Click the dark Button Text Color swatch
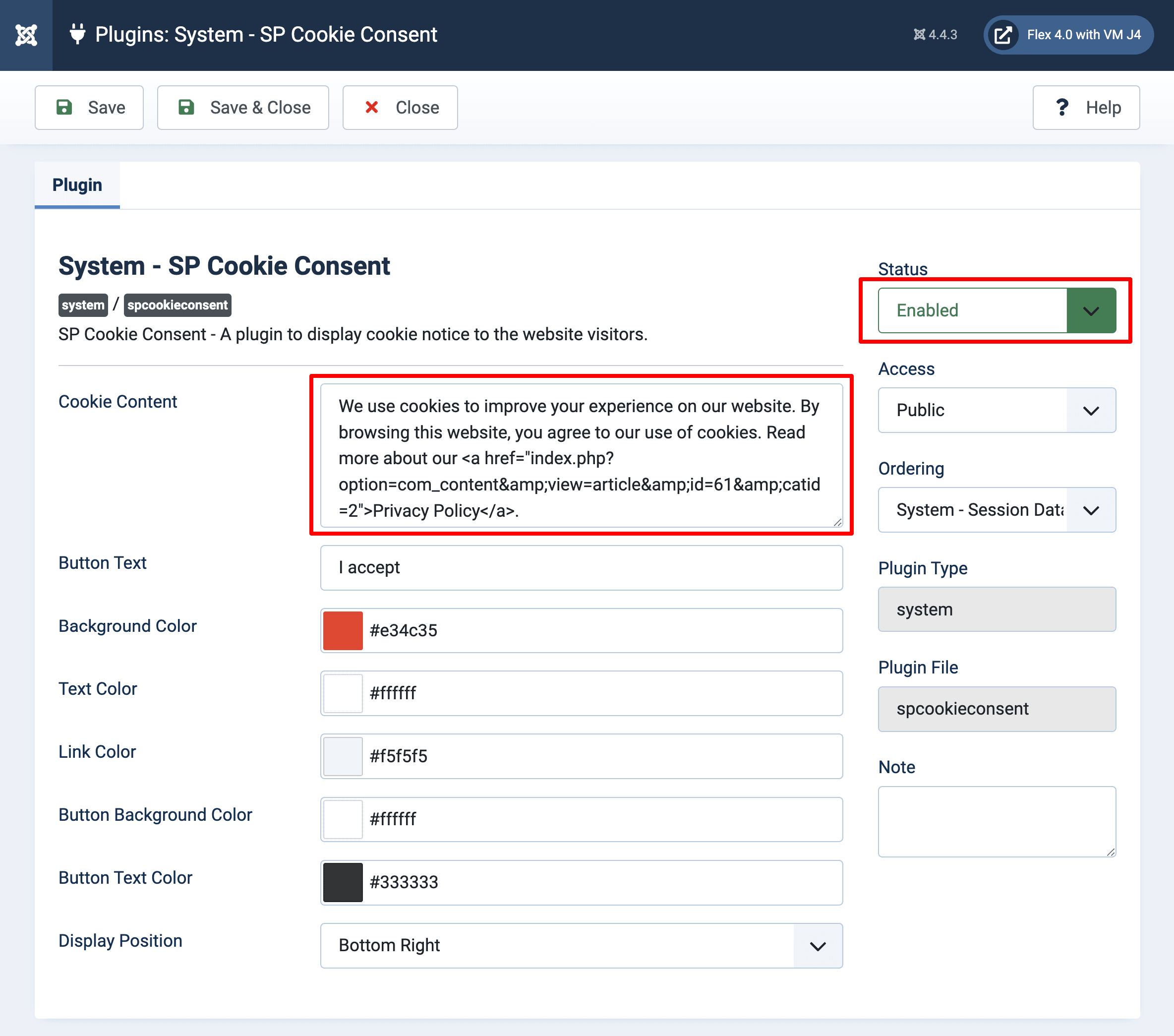 (x=342, y=882)
